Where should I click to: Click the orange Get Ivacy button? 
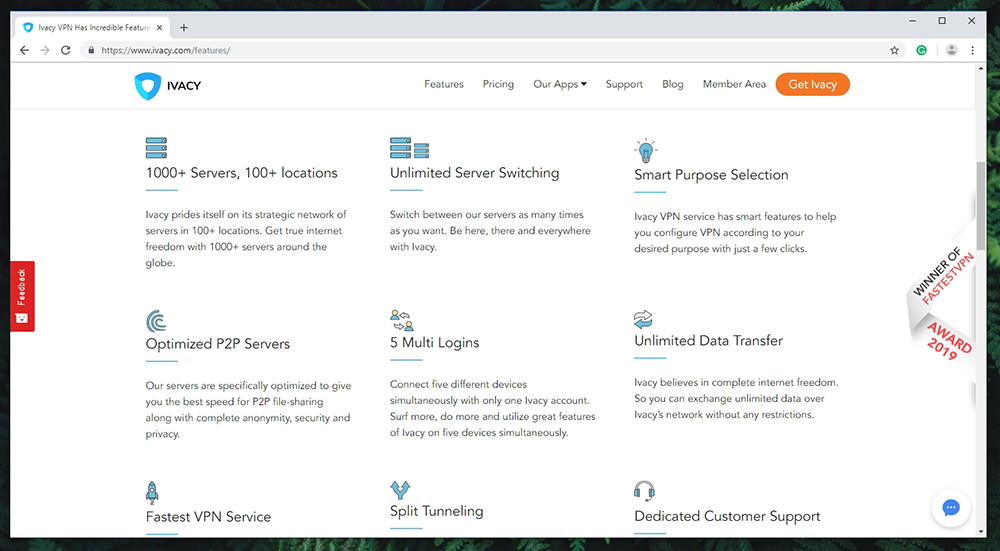[812, 84]
